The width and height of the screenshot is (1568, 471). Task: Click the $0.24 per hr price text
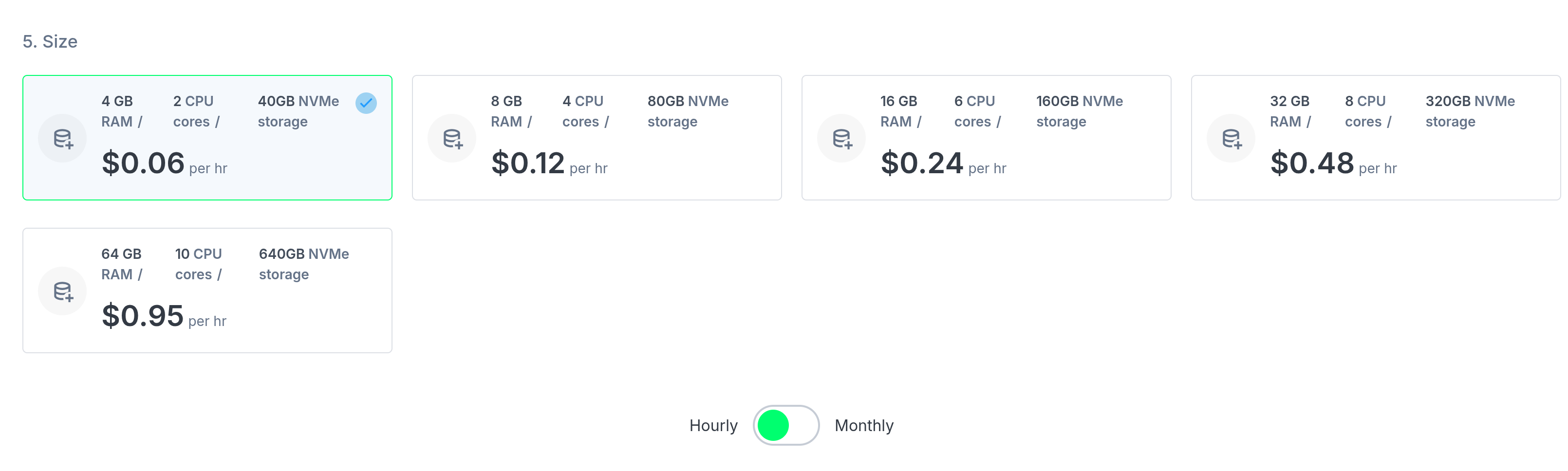(922, 163)
